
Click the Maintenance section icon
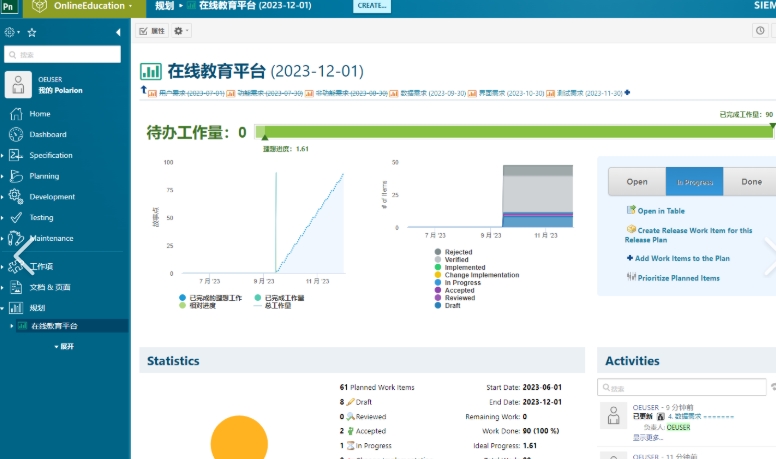(x=15, y=238)
